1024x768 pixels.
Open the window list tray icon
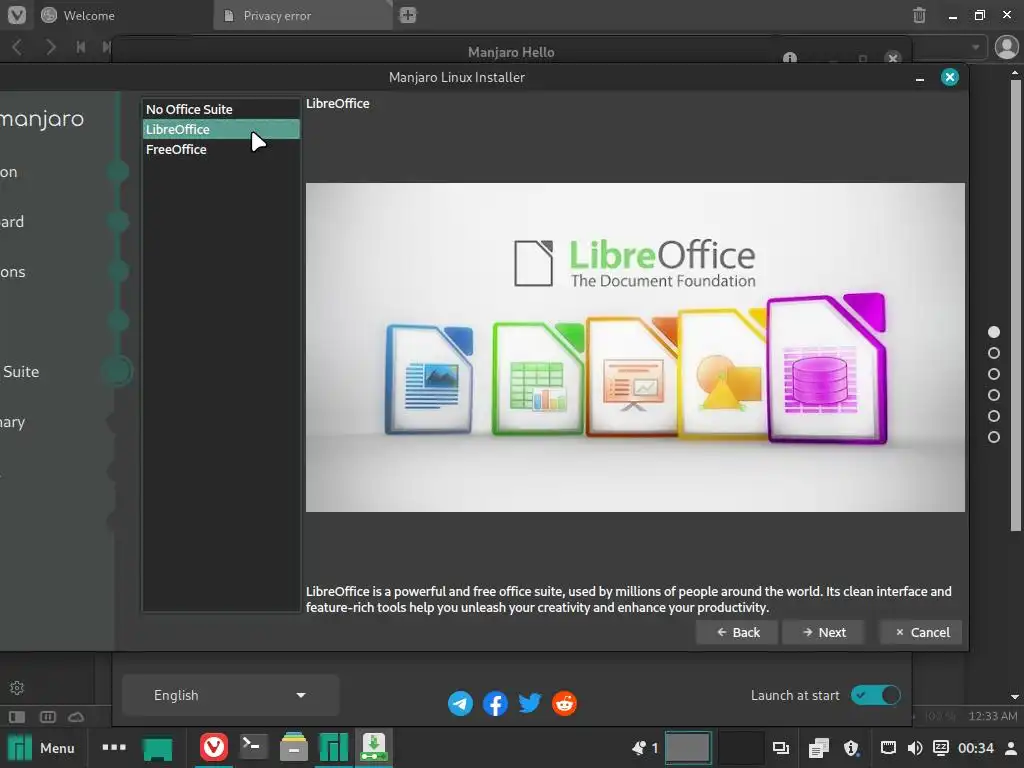pyautogui.click(x=781, y=748)
